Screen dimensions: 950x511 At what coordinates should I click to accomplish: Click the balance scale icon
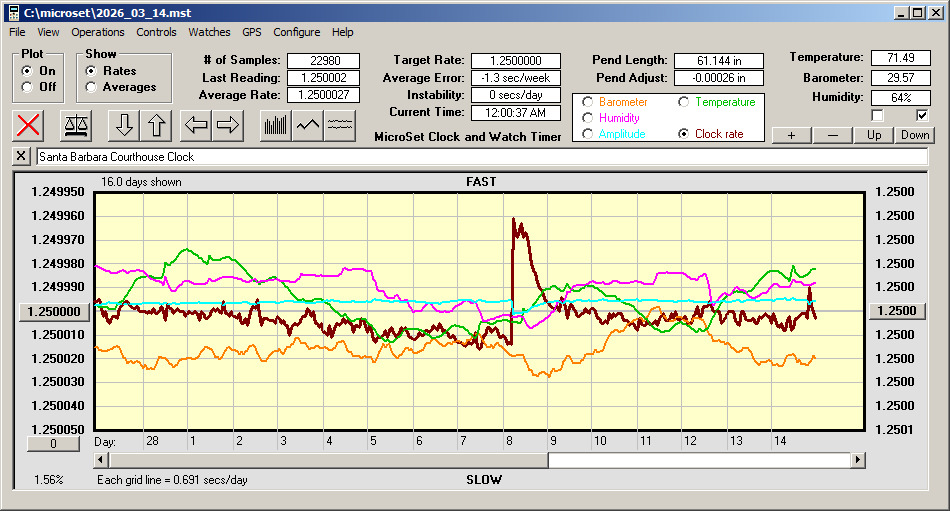coord(76,125)
